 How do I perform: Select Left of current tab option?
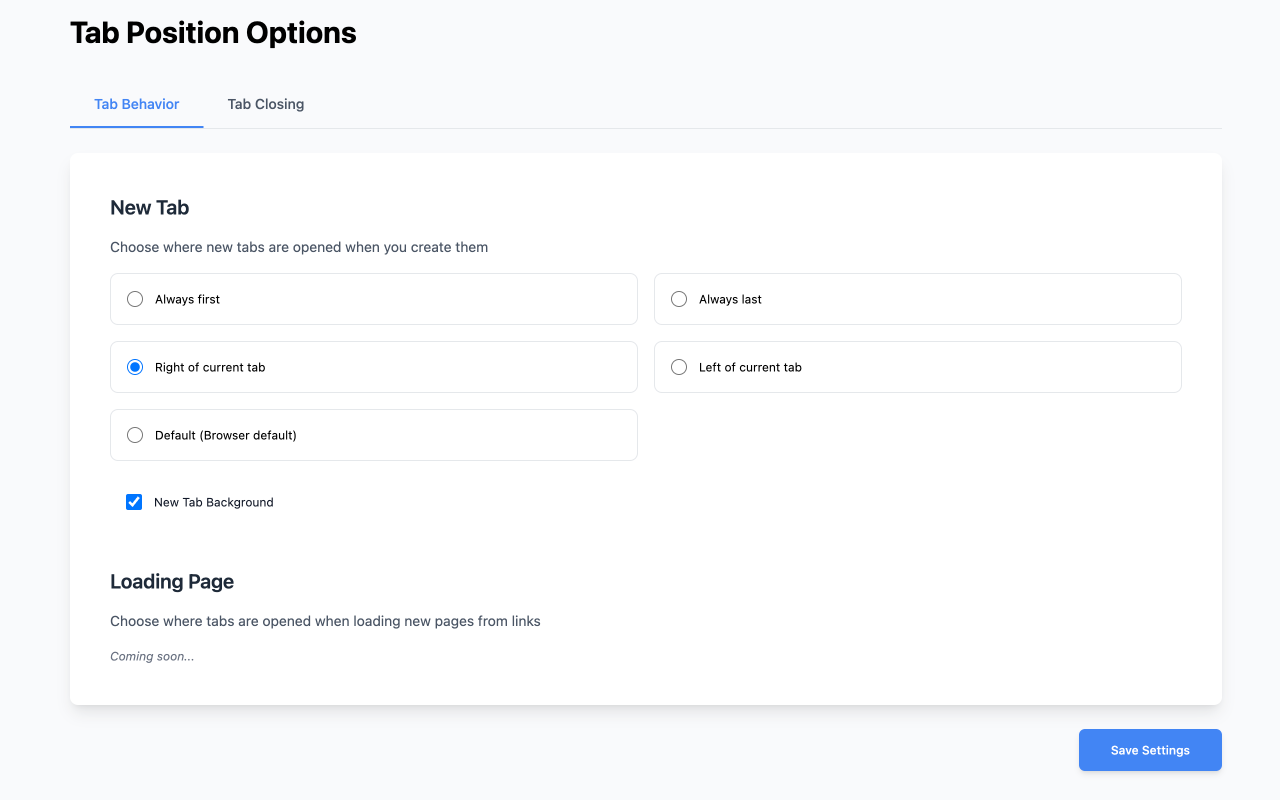pos(679,367)
